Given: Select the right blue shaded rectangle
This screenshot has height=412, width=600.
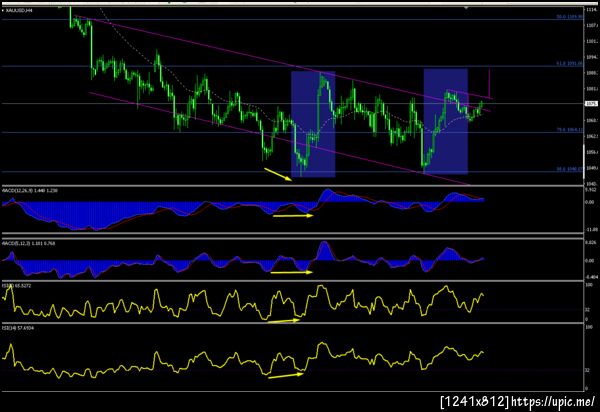Looking at the screenshot, I should click(x=445, y=121).
